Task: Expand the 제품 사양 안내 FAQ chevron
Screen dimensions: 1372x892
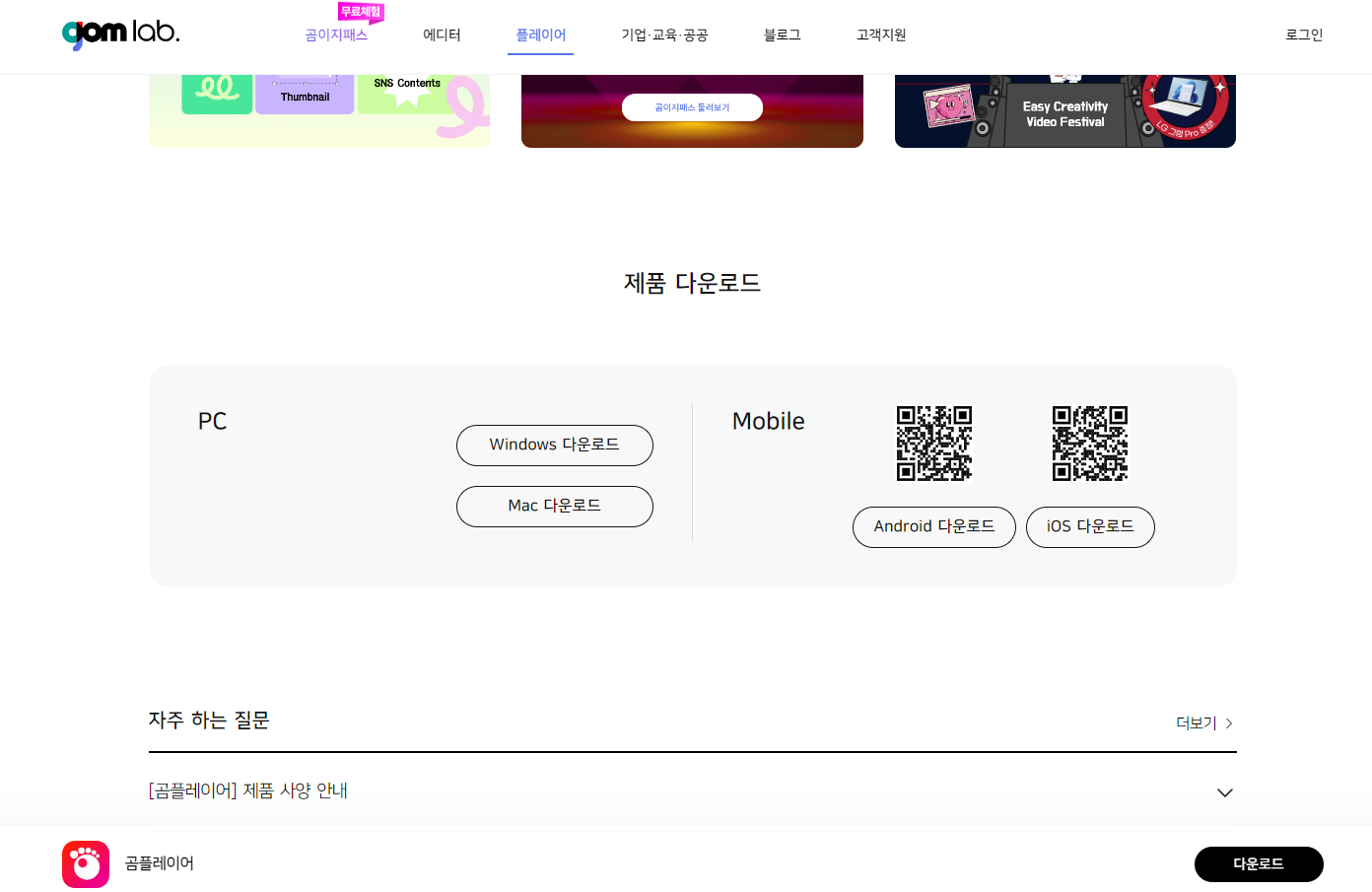Action: [x=1225, y=792]
